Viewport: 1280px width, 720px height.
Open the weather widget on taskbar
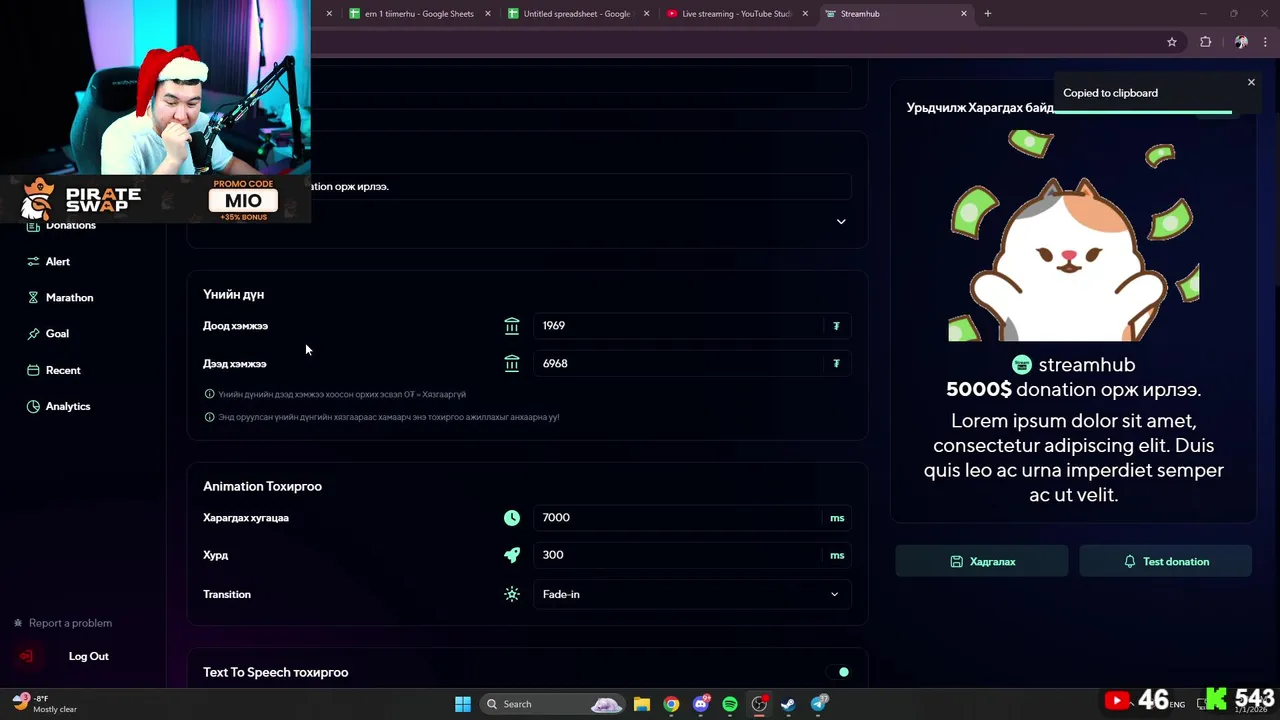pyautogui.click(x=45, y=704)
